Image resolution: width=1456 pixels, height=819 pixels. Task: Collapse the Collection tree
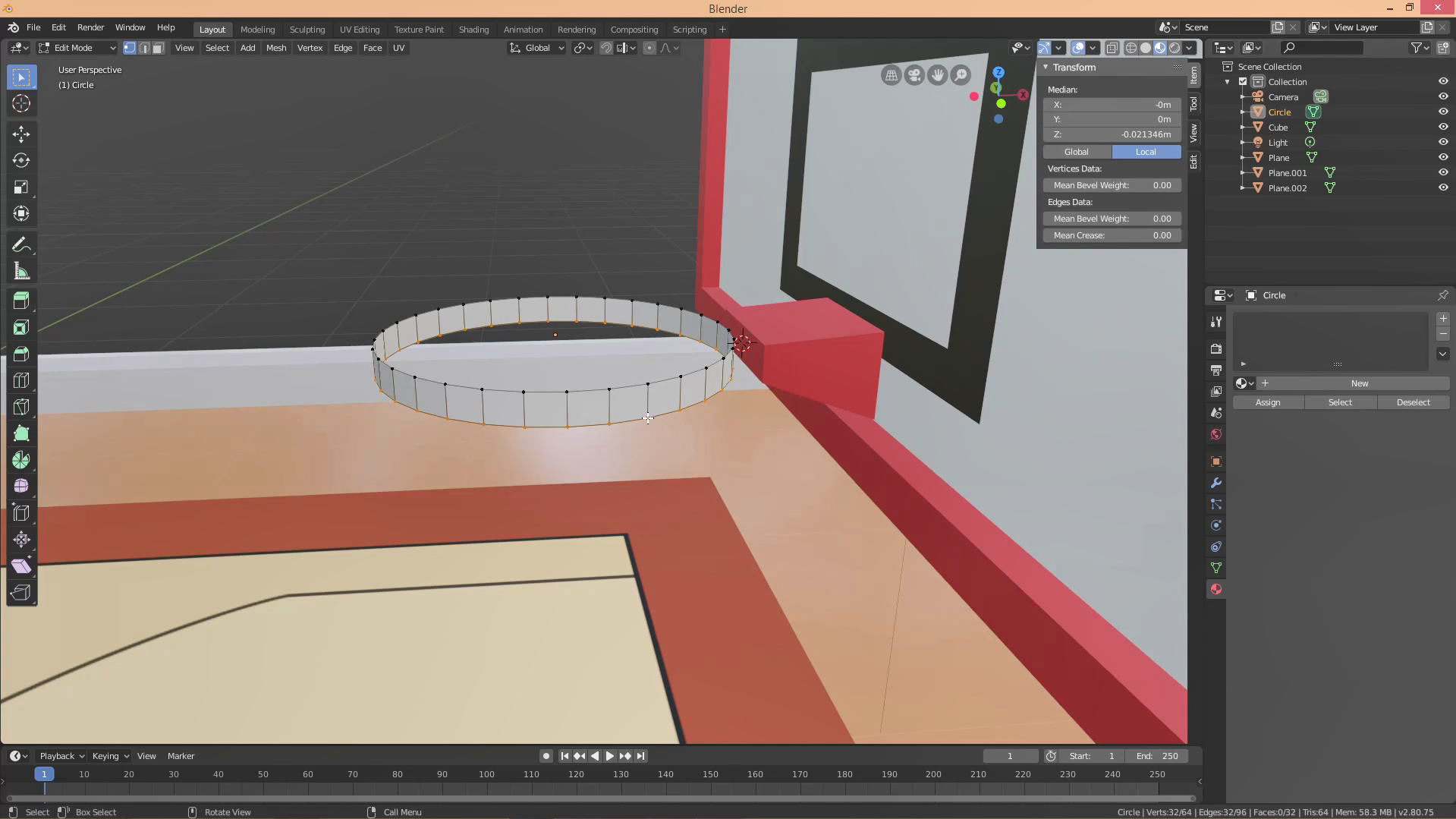[1228, 82]
